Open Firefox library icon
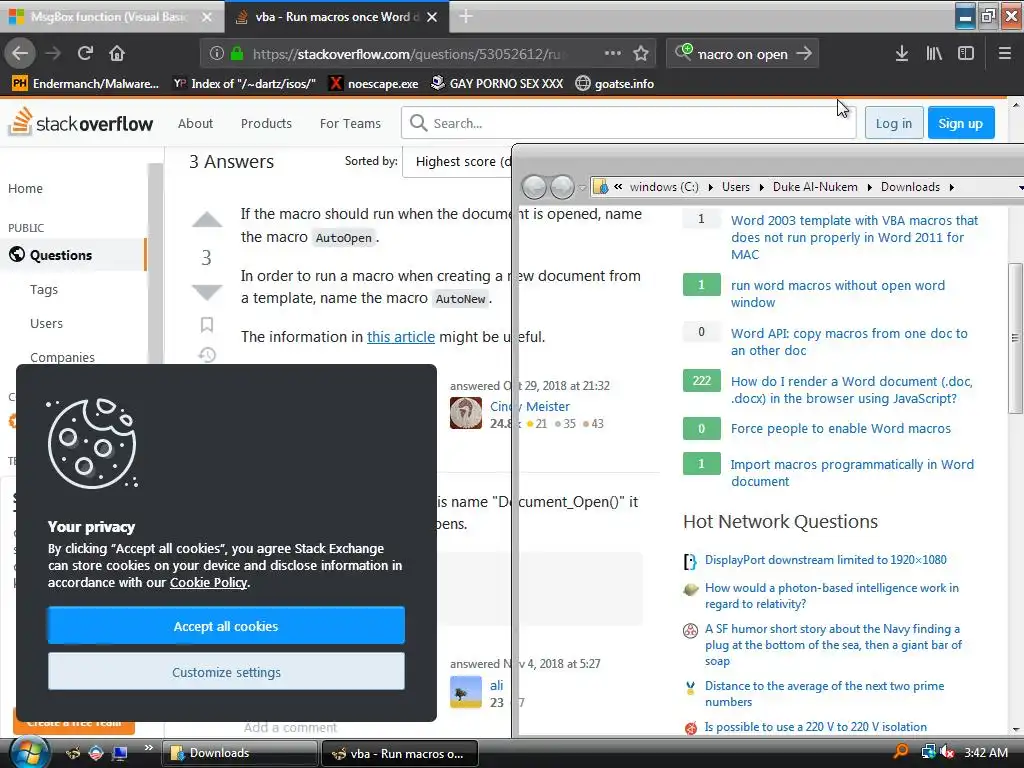 click(x=934, y=54)
